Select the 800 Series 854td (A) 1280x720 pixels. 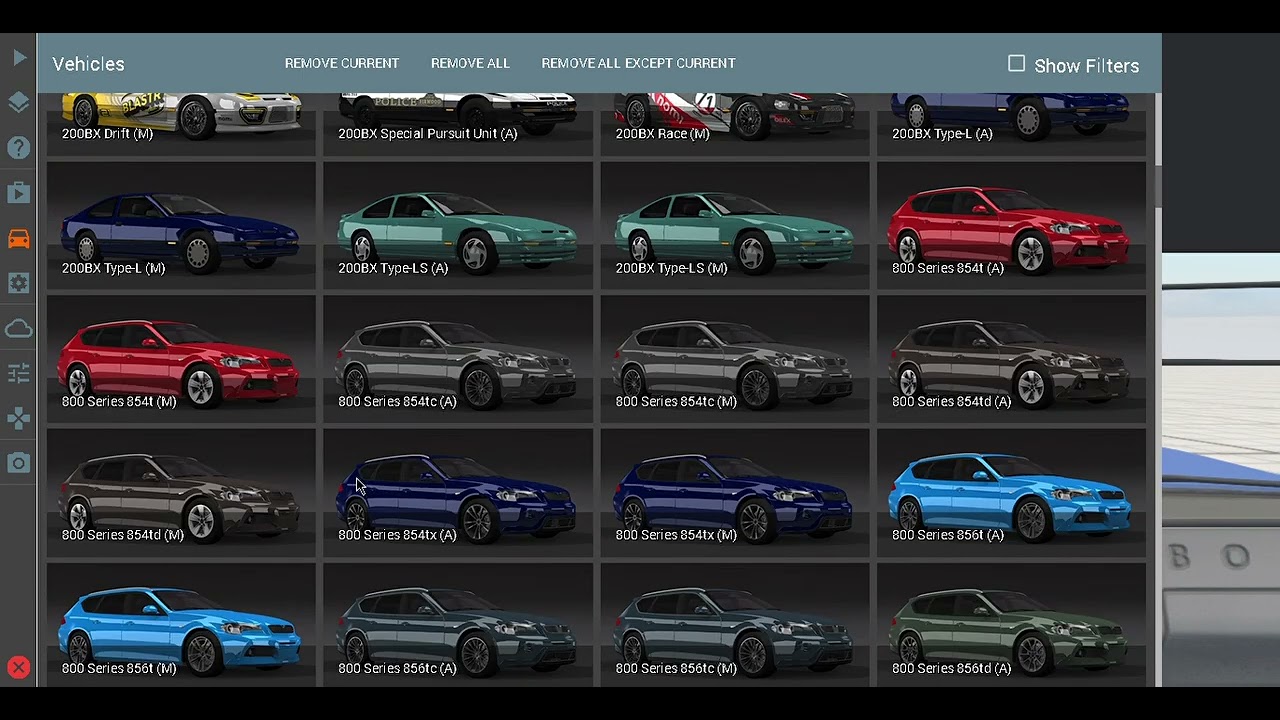click(x=1011, y=359)
